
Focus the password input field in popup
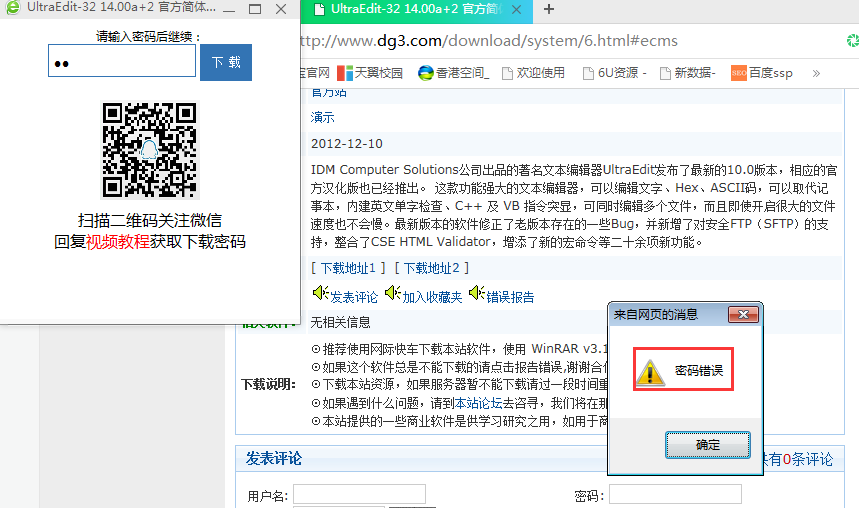tap(122, 61)
